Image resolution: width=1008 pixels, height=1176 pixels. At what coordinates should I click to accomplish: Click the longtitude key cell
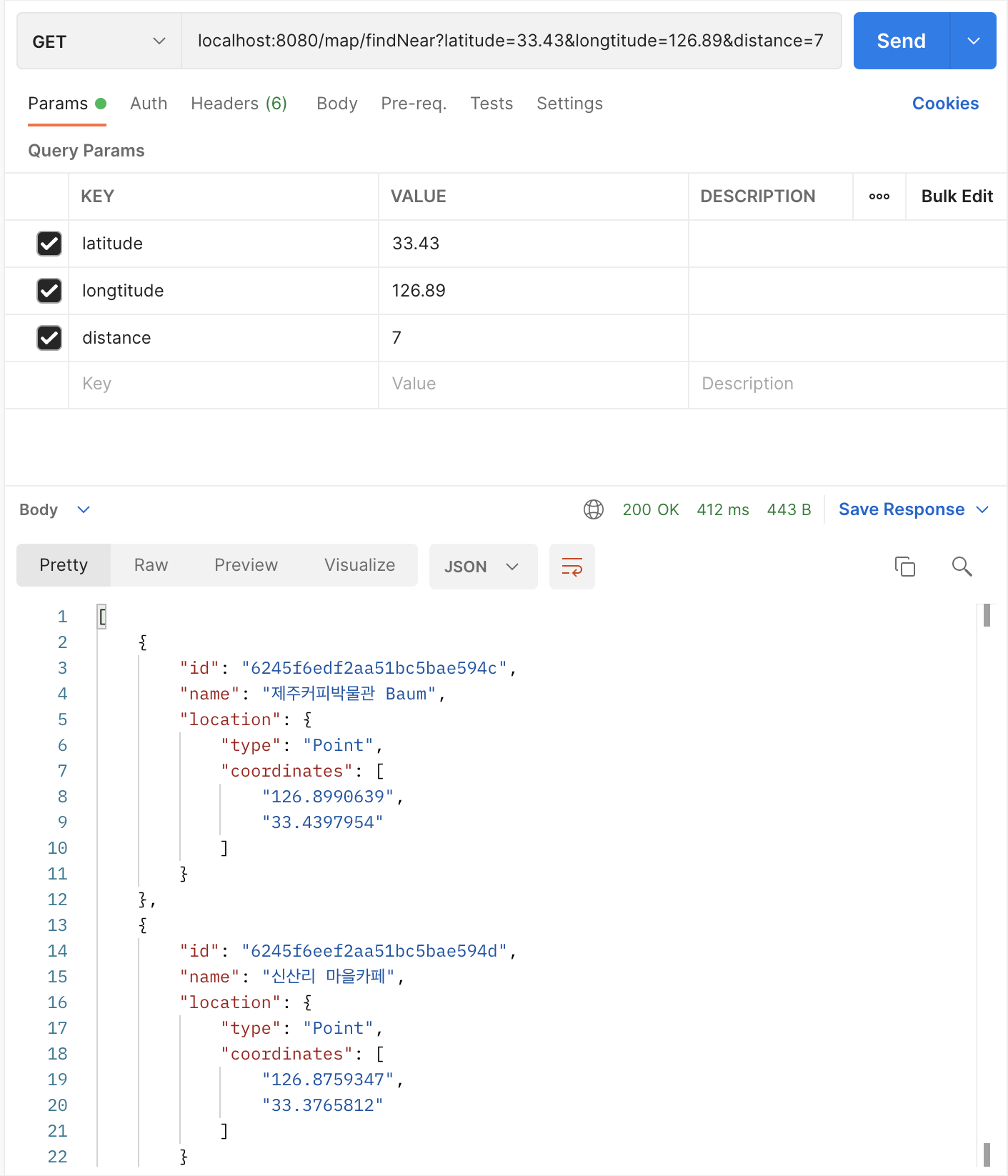[224, 291]
